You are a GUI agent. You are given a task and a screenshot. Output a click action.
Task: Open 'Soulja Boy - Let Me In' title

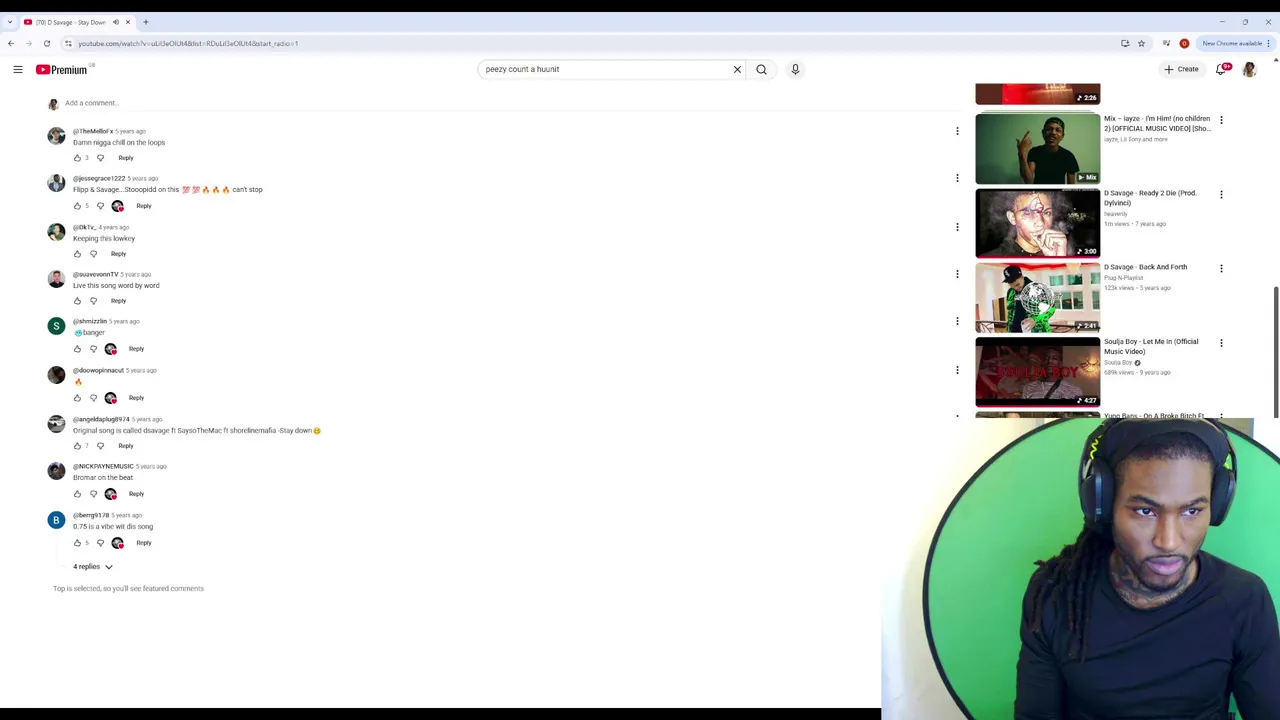pyautogui.click(x=1151, y=346)
